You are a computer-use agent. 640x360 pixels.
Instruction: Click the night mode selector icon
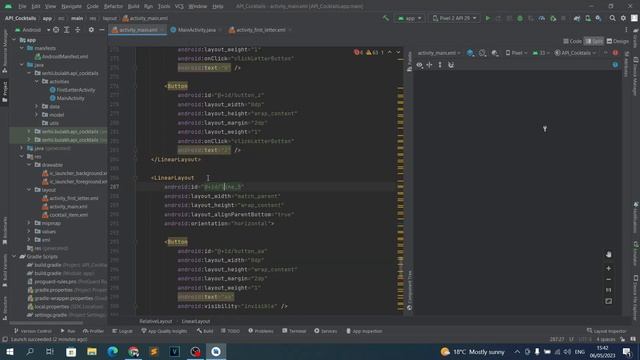tap(495, 53)
